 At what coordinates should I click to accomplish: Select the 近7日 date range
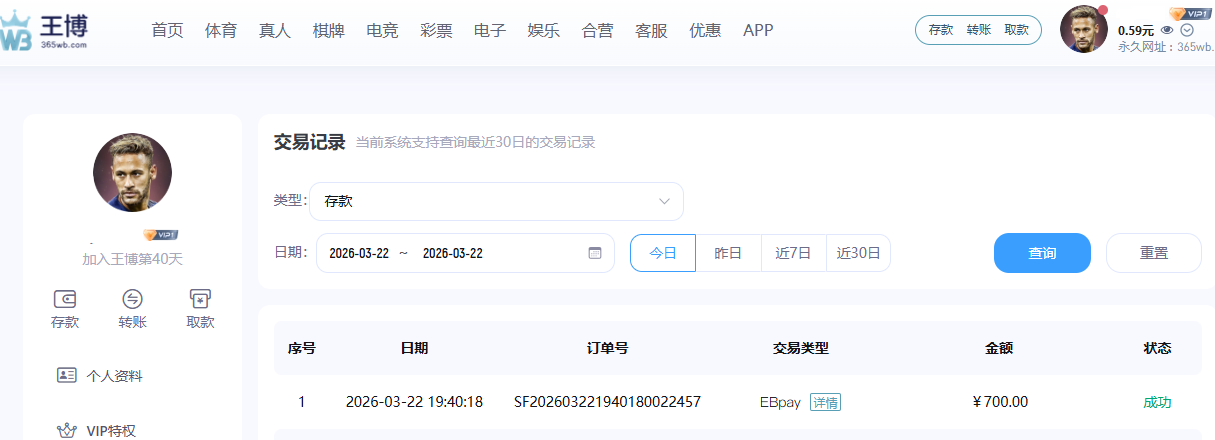[793, 253]
